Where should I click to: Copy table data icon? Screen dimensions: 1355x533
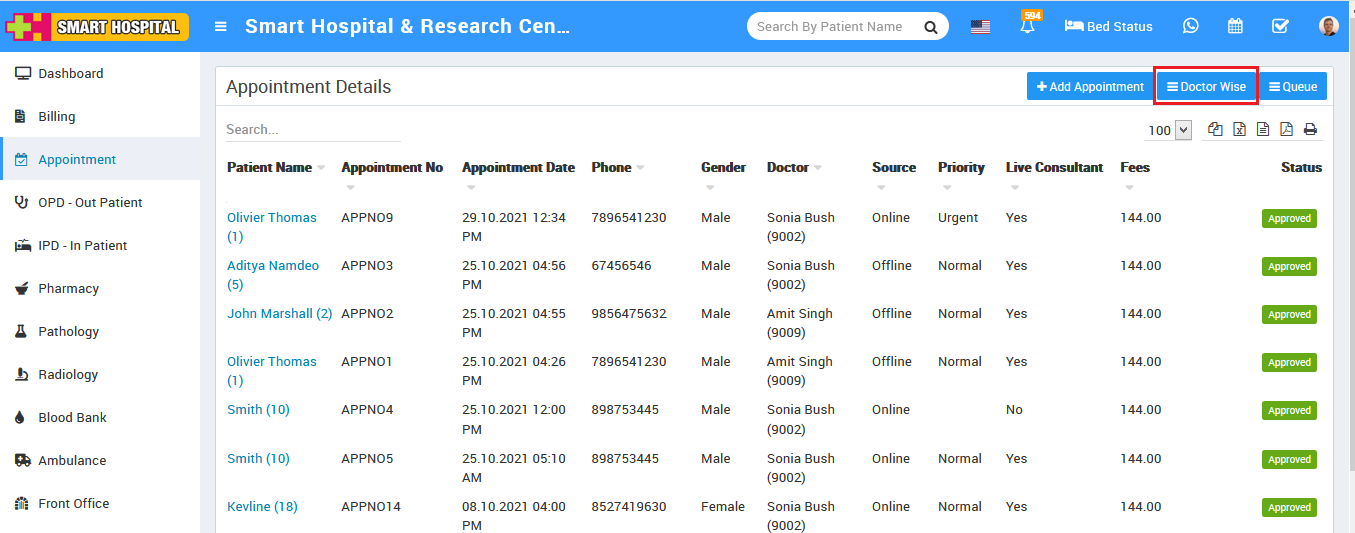(x=1215, y=129)
